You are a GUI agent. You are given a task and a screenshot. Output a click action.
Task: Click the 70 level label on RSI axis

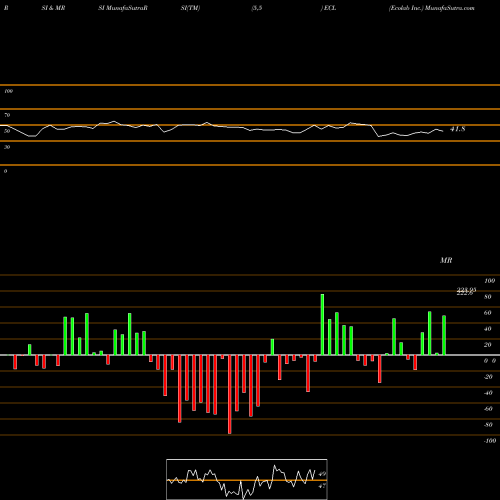click(x=7, y=115)
